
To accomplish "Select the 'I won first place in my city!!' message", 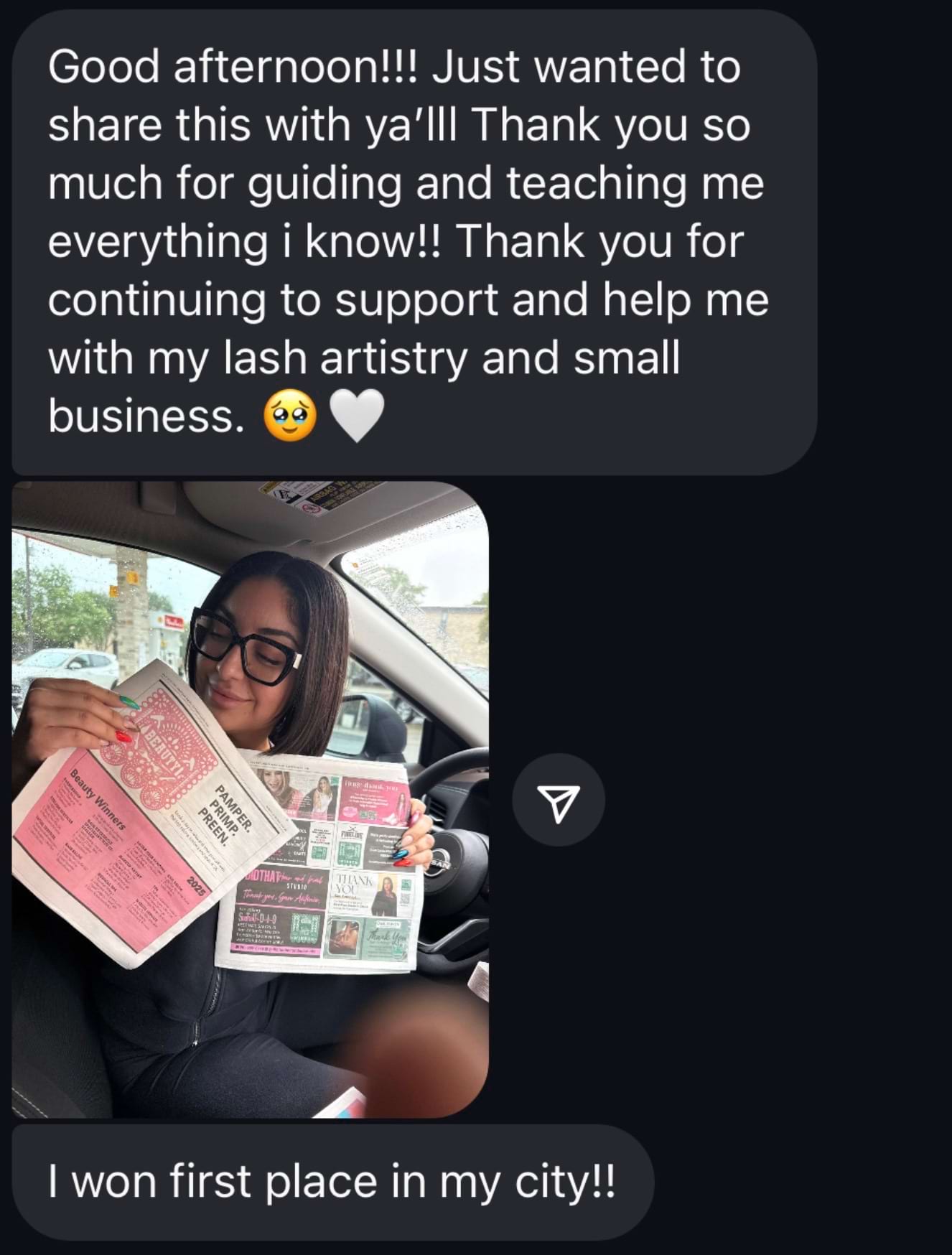I will [x=332, y=1182].
